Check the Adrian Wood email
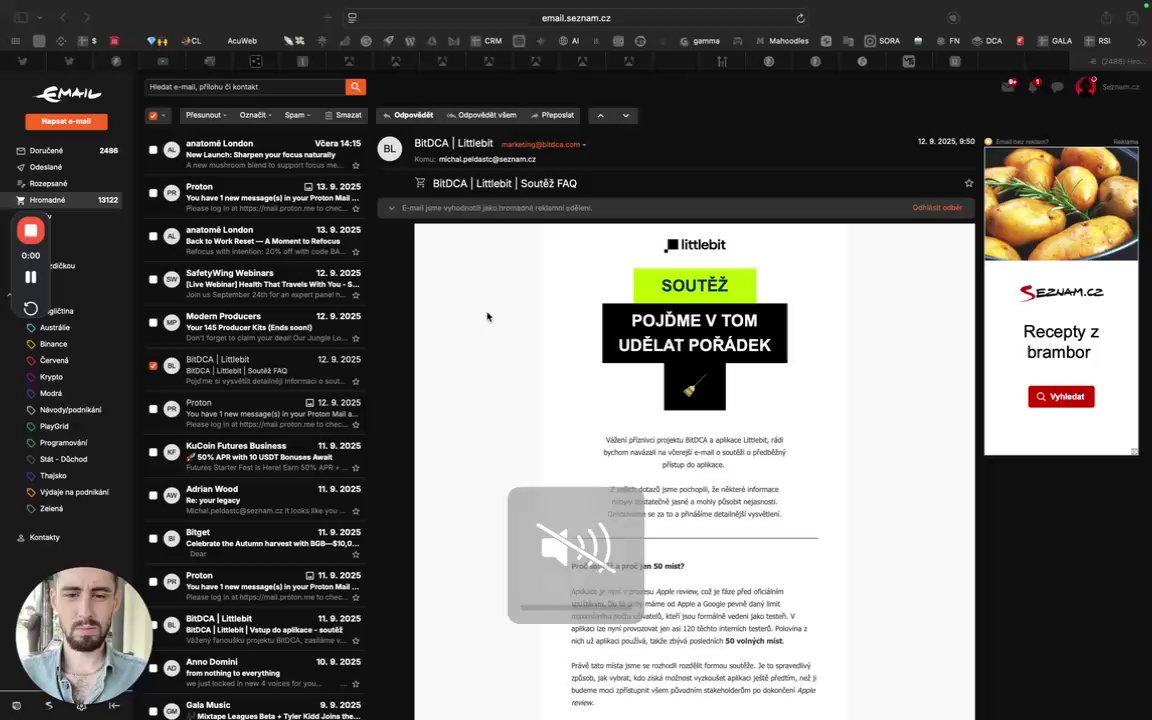The image size is (1152, 720). (x=153, y=495)
